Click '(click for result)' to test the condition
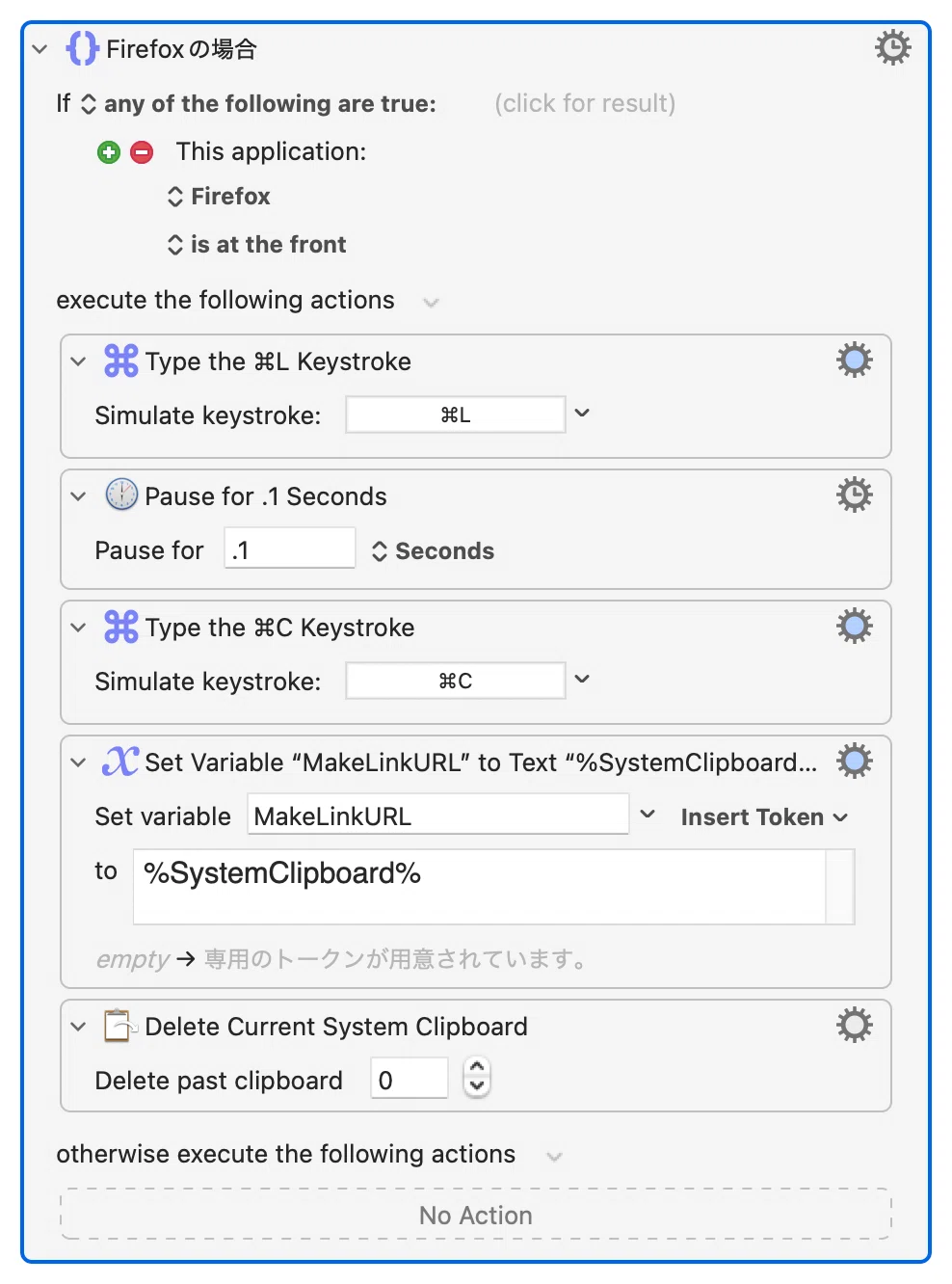Screen dimensions: 952x1284 click(x=585, y=103)
